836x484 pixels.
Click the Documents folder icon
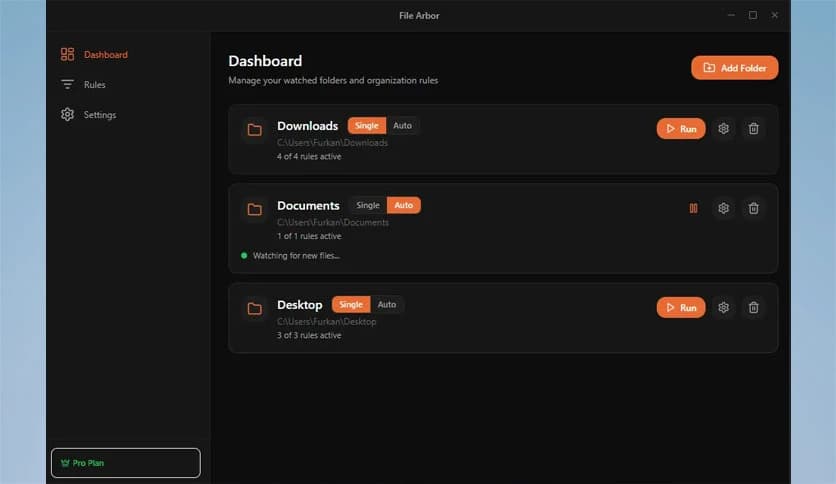255,209
